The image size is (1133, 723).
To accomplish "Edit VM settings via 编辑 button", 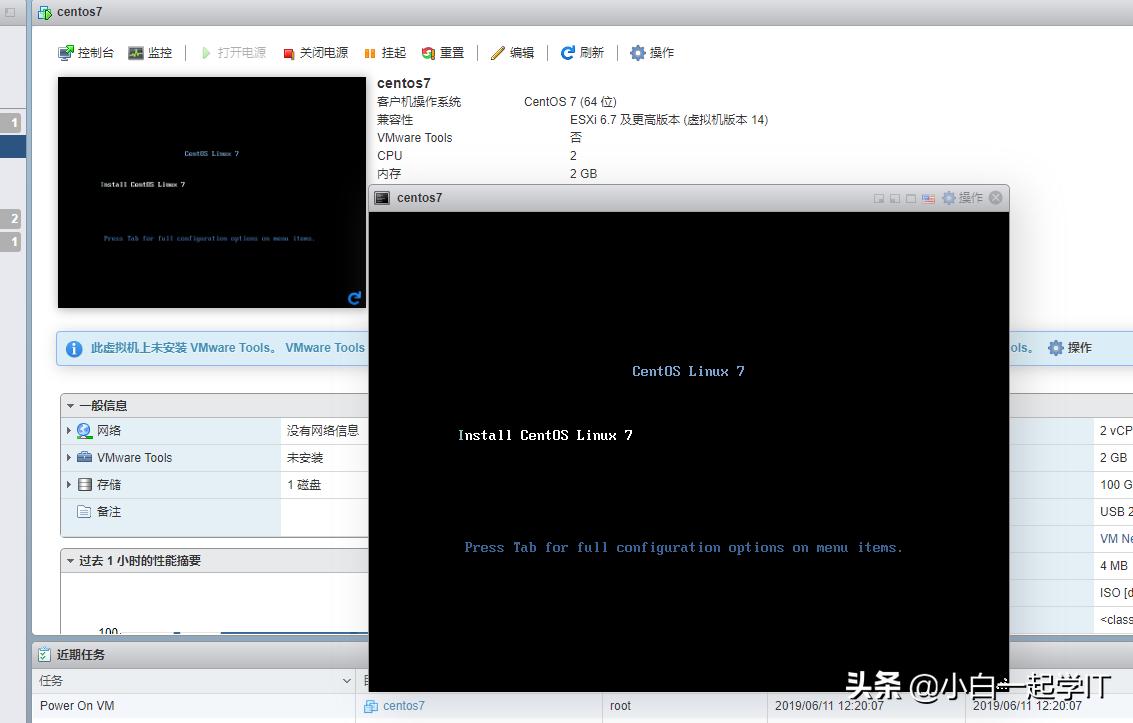I will [x=512, y=53].
